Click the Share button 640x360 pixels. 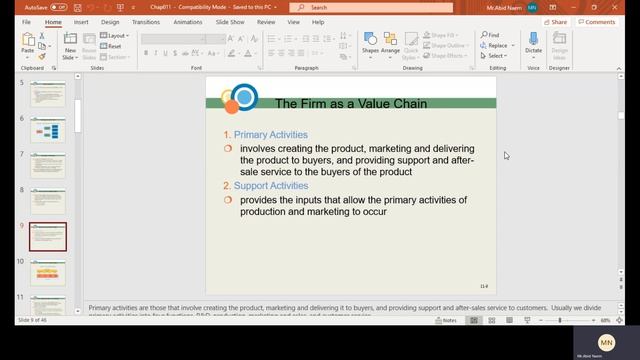coord(556,22)
